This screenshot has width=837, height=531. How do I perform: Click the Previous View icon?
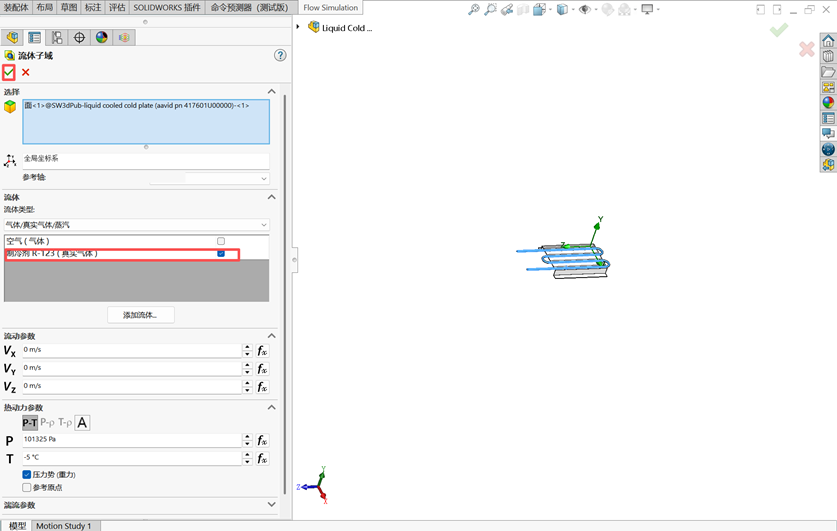[507, 9]
